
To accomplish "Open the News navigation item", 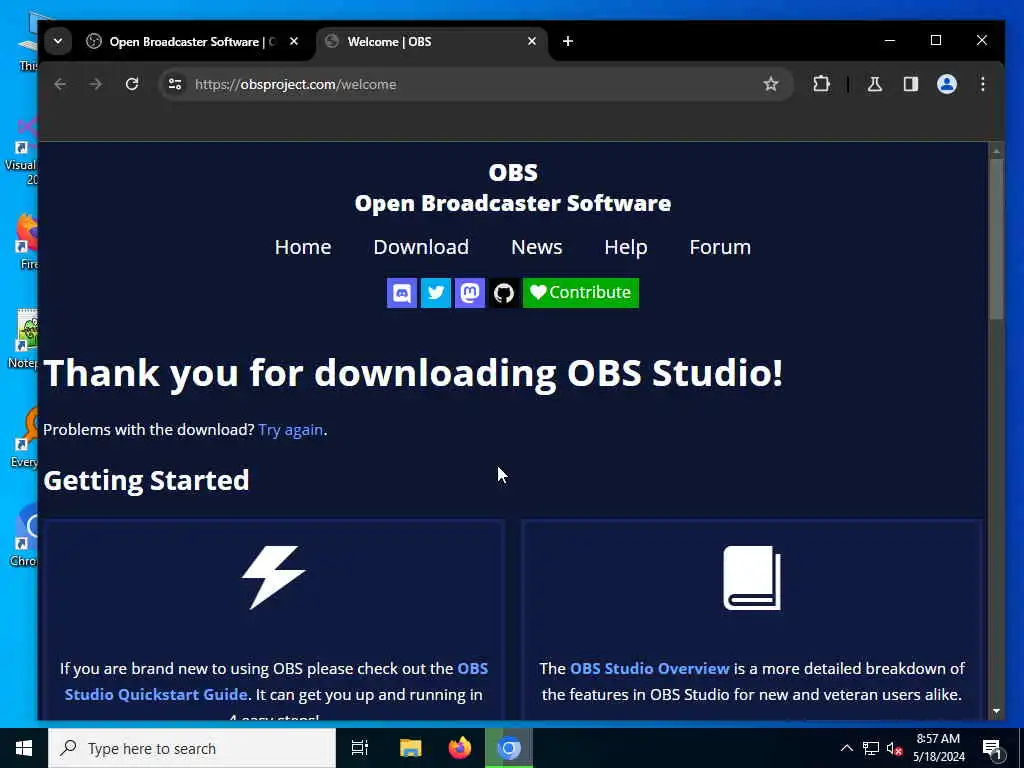I will pyautogui.click(x=537, y=247).
